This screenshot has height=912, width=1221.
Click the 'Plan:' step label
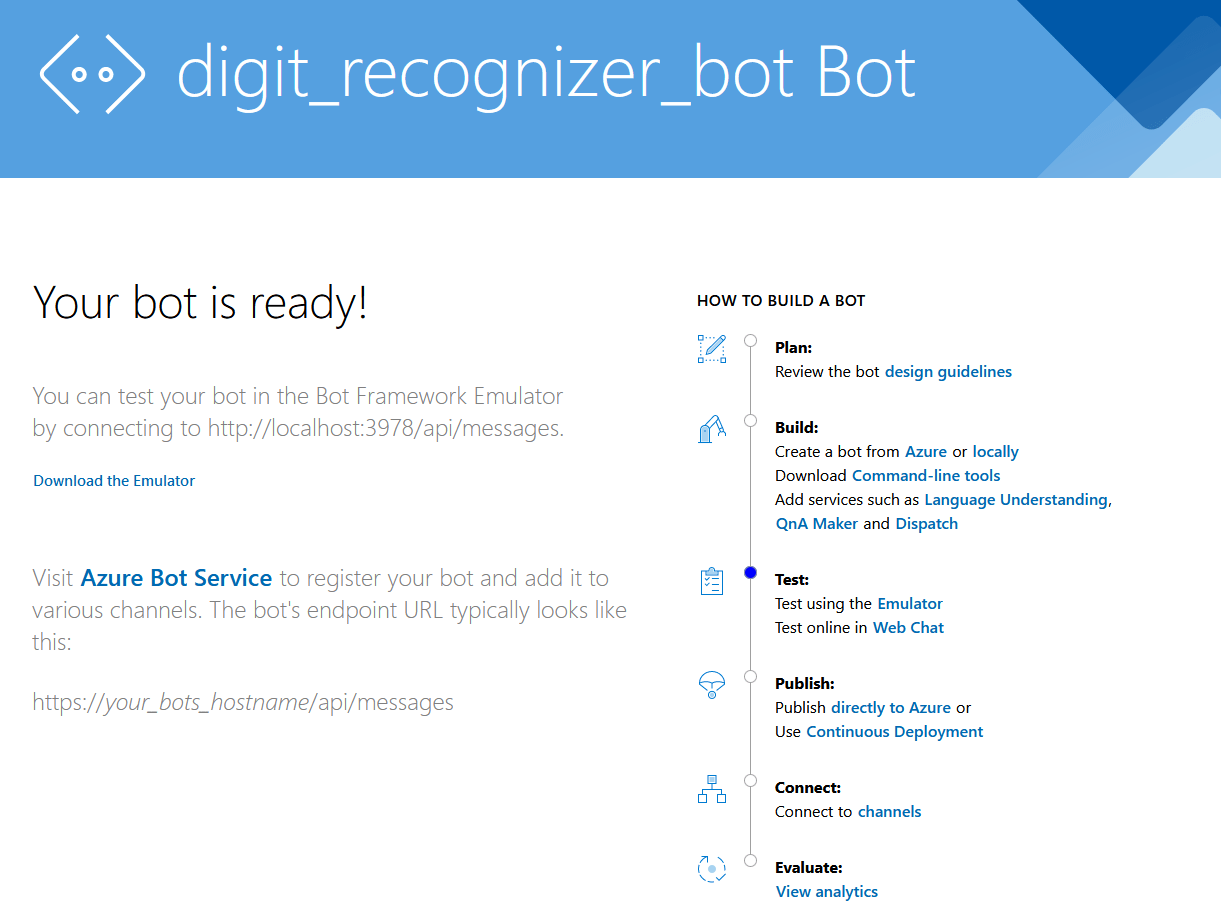pos(794,348)
